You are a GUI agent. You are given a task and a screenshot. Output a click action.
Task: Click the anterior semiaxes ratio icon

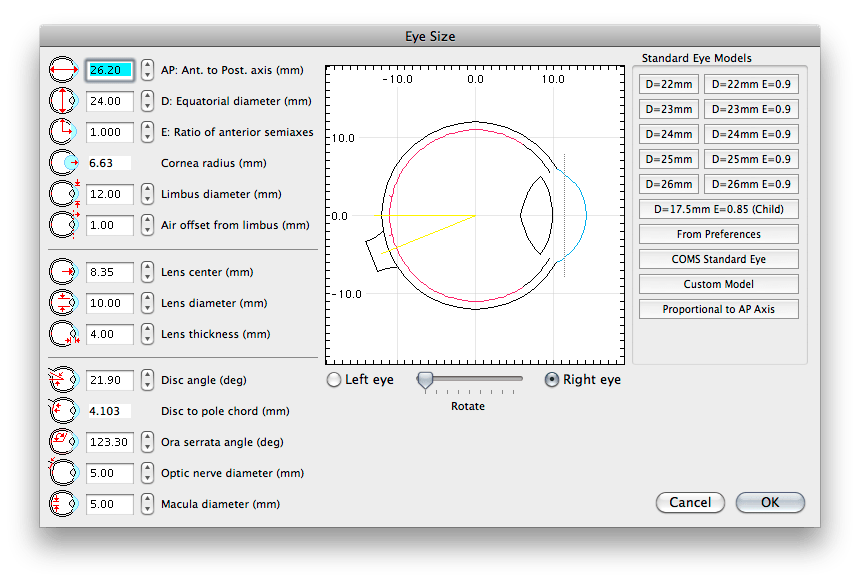coord(64,132)
